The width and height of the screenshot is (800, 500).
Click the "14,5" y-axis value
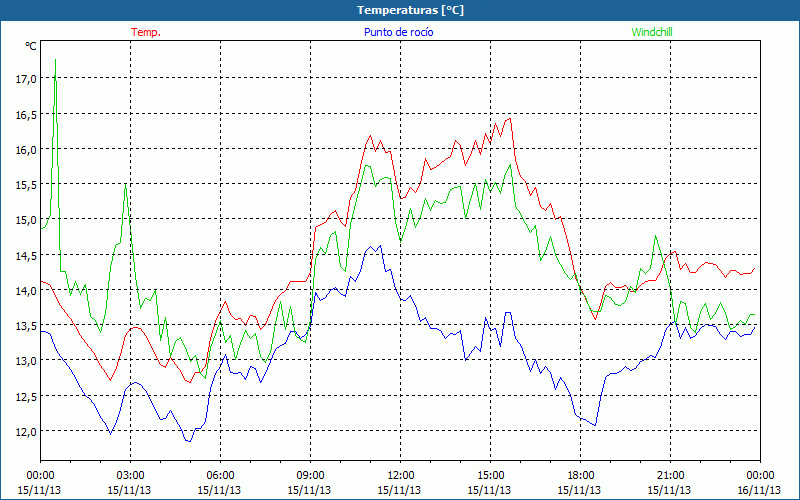coord(27,255)
